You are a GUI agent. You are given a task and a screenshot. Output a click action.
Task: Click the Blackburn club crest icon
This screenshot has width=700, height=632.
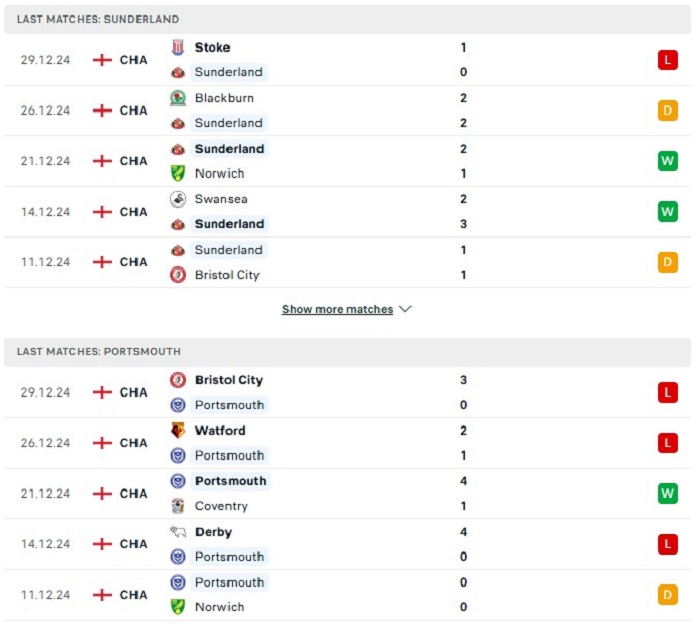178,98
